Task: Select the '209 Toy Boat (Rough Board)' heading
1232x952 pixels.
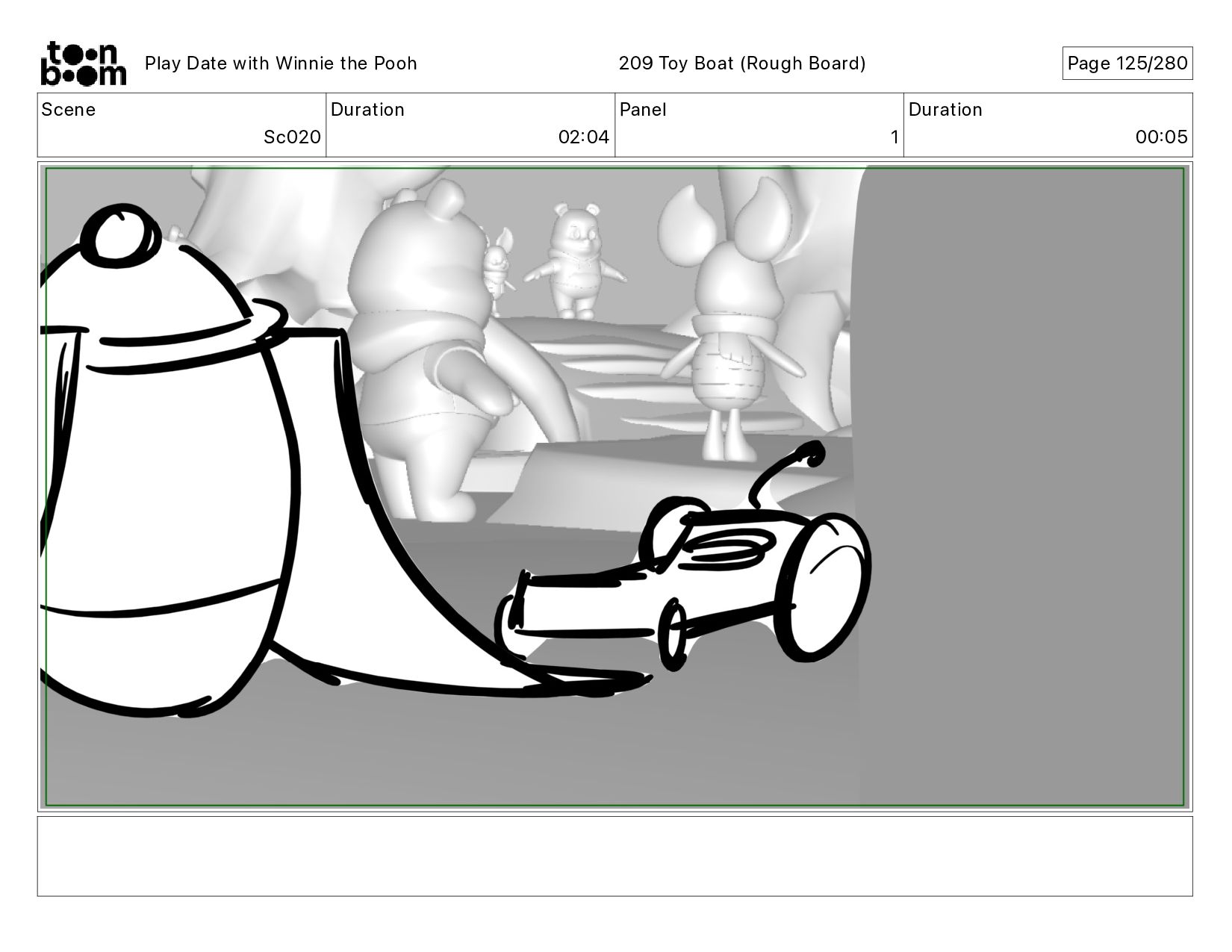Action: [x=742, y=63]
